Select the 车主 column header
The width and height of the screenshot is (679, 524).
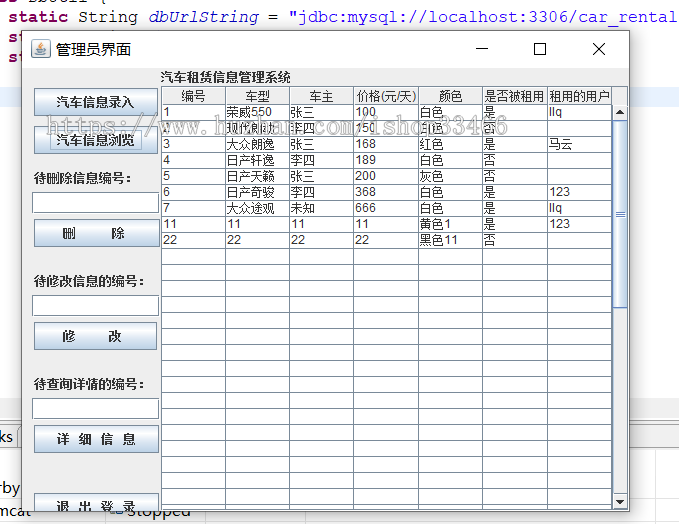point(321,96)
